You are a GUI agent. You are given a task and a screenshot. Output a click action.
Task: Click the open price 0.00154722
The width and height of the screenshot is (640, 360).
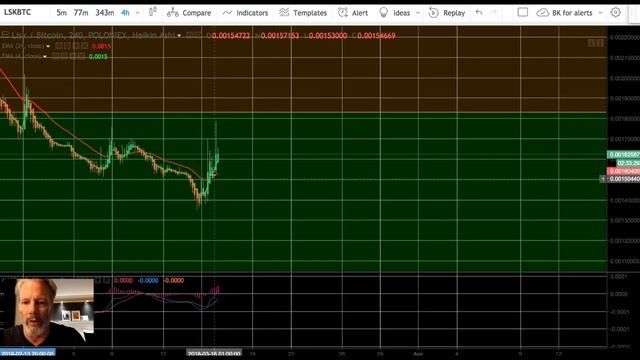231,36
